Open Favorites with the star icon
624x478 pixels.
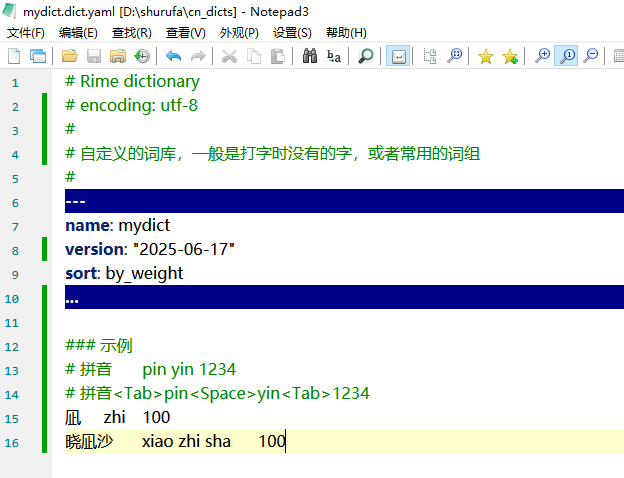486,57
